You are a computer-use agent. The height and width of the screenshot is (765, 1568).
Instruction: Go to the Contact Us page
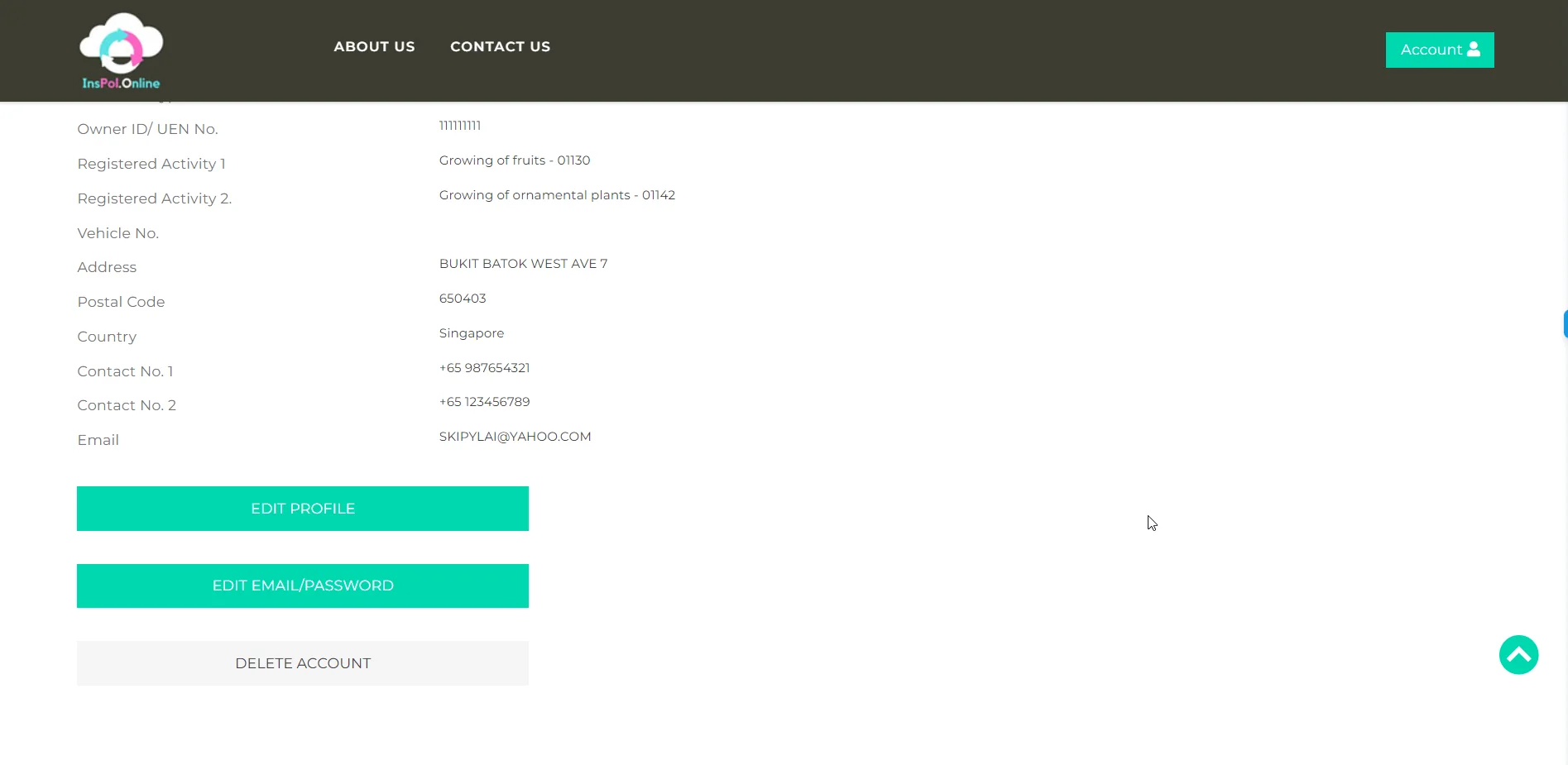pyautogui.click(x=500, y=47)
